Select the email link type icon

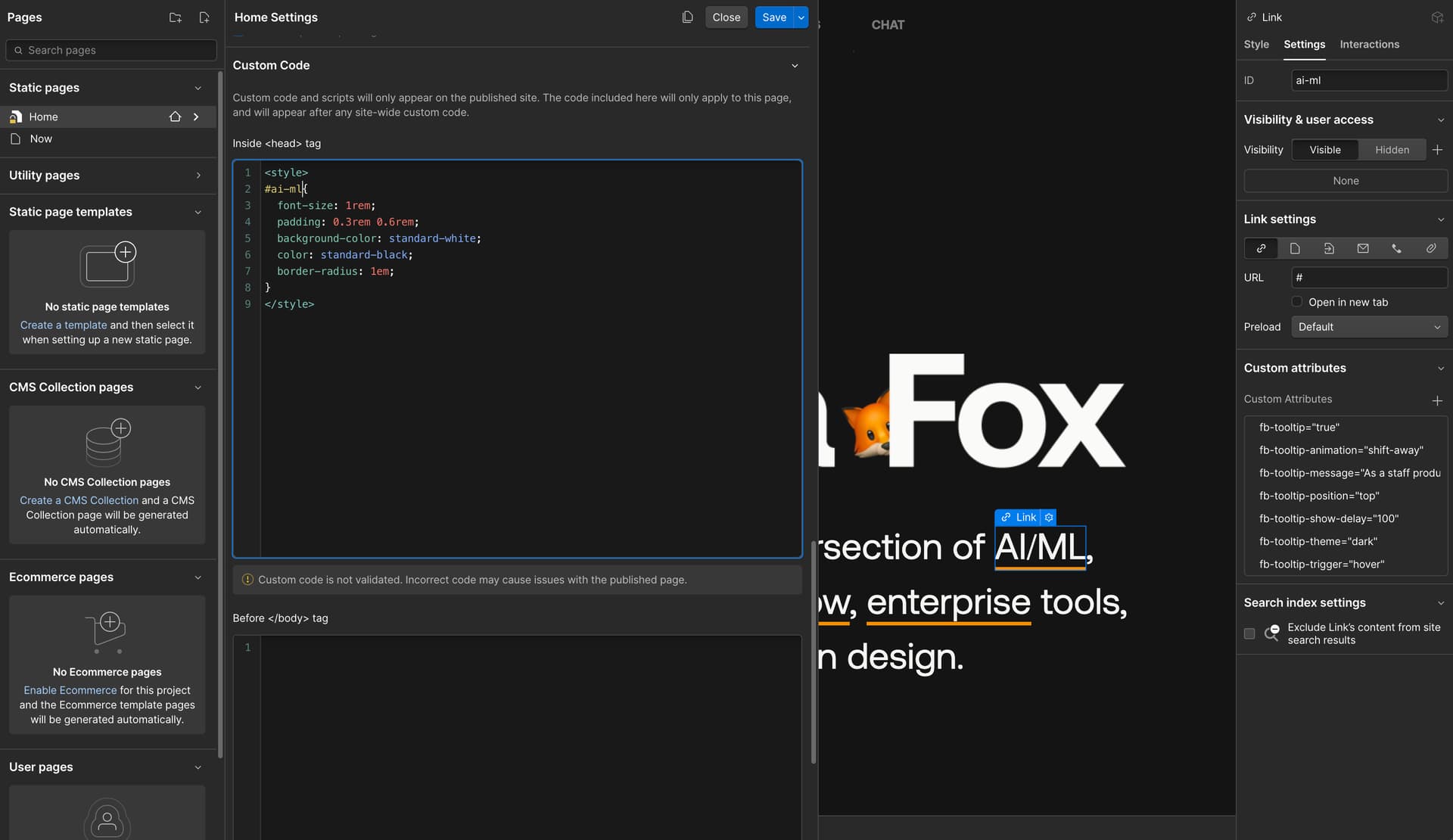[1363, 248]
